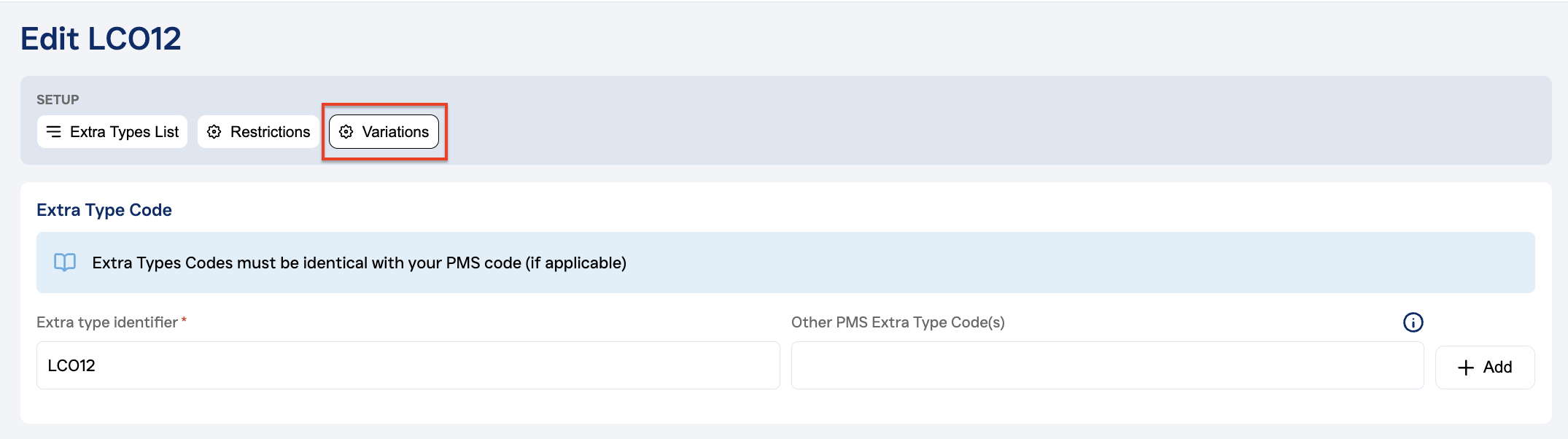The width and height of the screenshot is (1568, 439).
Task: Focus the Other PMS Extra Type Code(s) field
Action: tap(1107, 365)
